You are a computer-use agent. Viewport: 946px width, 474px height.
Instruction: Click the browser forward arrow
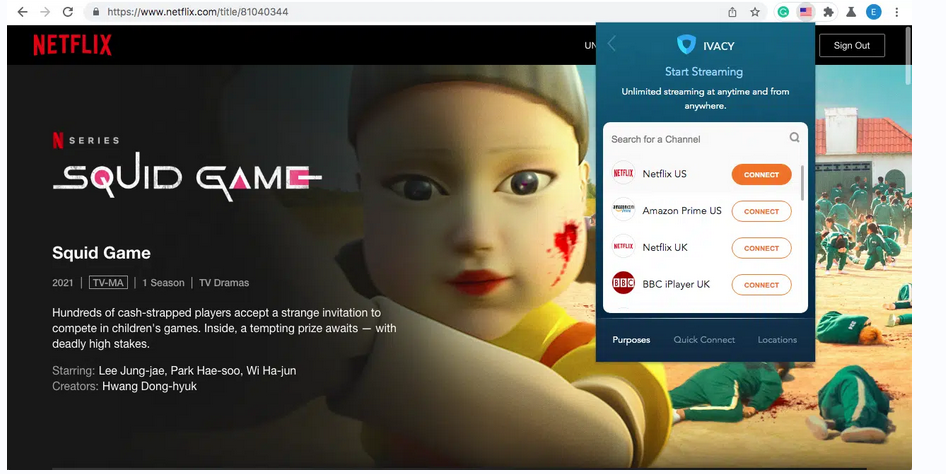coord(45,12)
